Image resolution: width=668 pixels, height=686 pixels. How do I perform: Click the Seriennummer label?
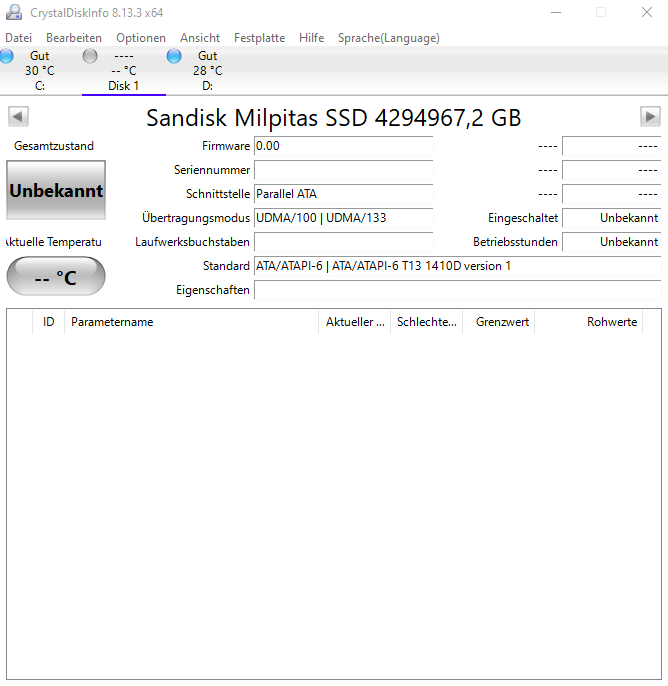212,170
